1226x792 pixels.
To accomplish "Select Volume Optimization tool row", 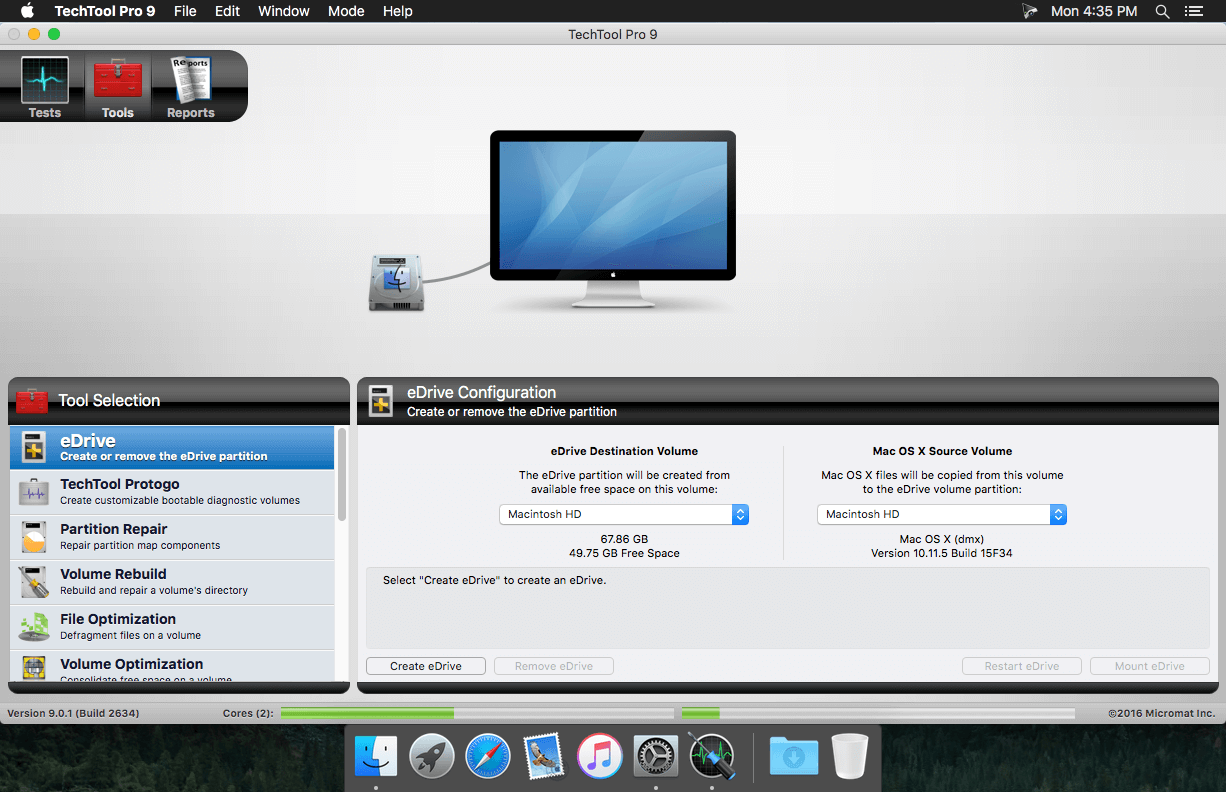I will 172,667.
